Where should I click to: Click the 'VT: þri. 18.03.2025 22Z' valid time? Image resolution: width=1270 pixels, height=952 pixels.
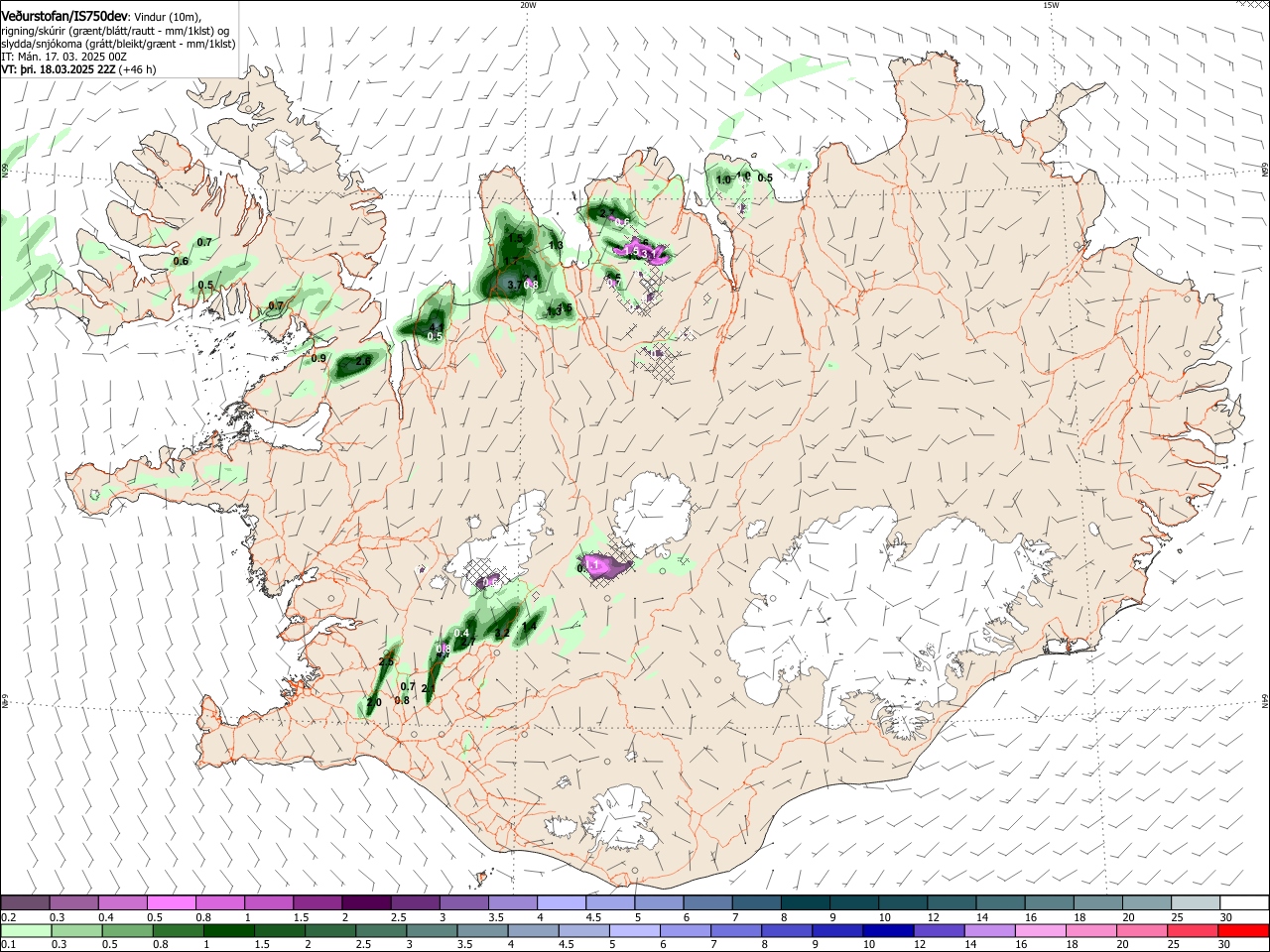(x=59, y=69)
